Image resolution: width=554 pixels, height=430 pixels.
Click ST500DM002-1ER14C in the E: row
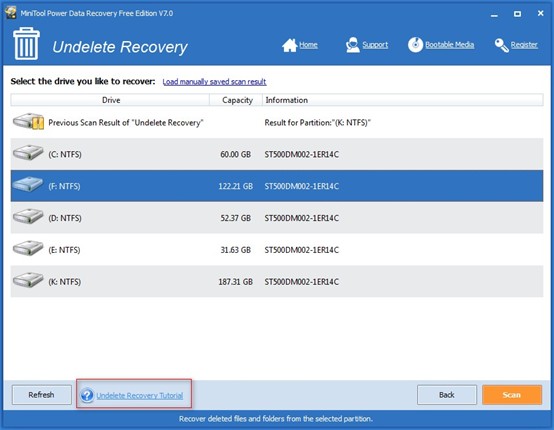point(302,250)
